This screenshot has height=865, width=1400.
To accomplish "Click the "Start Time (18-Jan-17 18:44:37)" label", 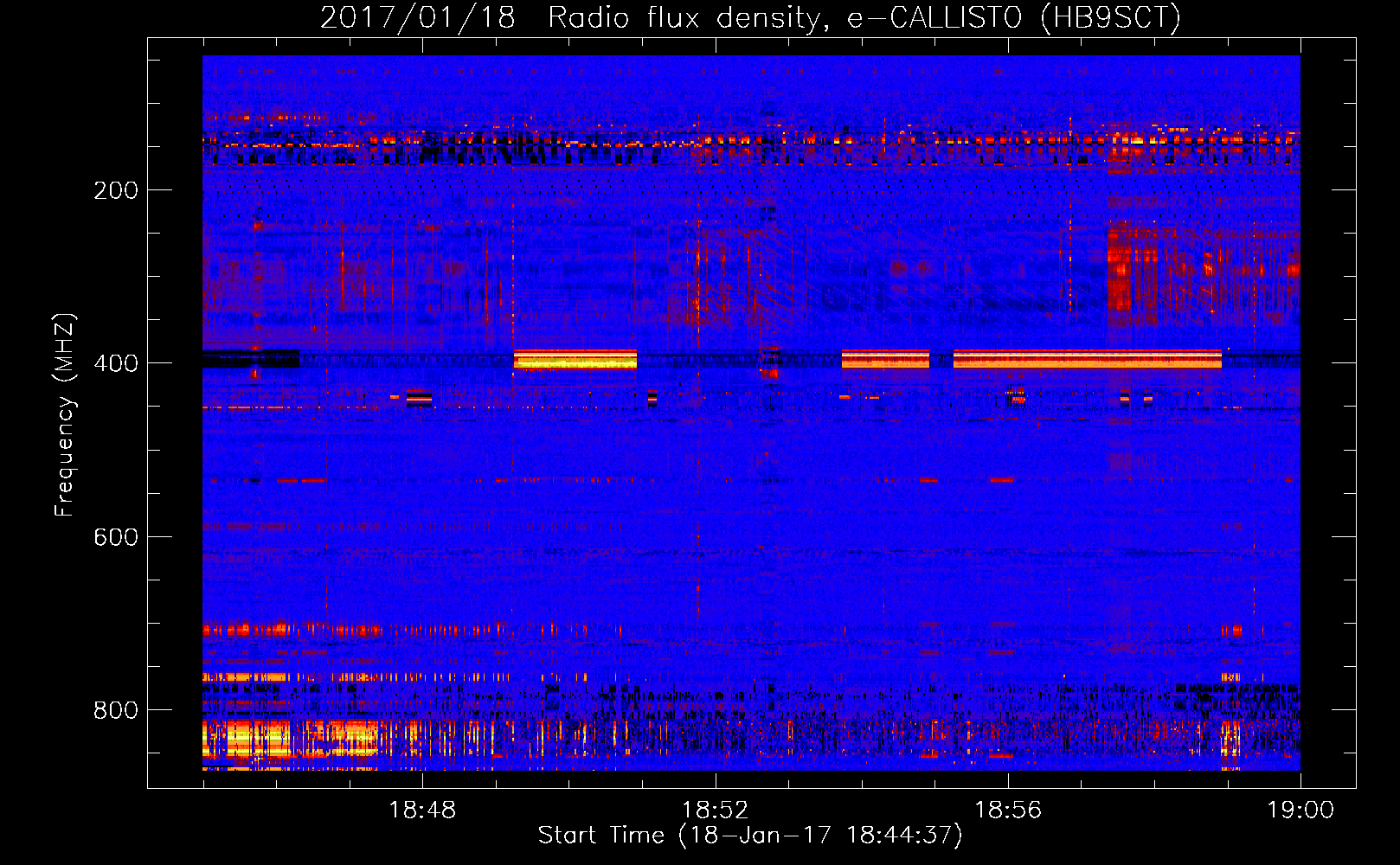I will click(750, 836).
